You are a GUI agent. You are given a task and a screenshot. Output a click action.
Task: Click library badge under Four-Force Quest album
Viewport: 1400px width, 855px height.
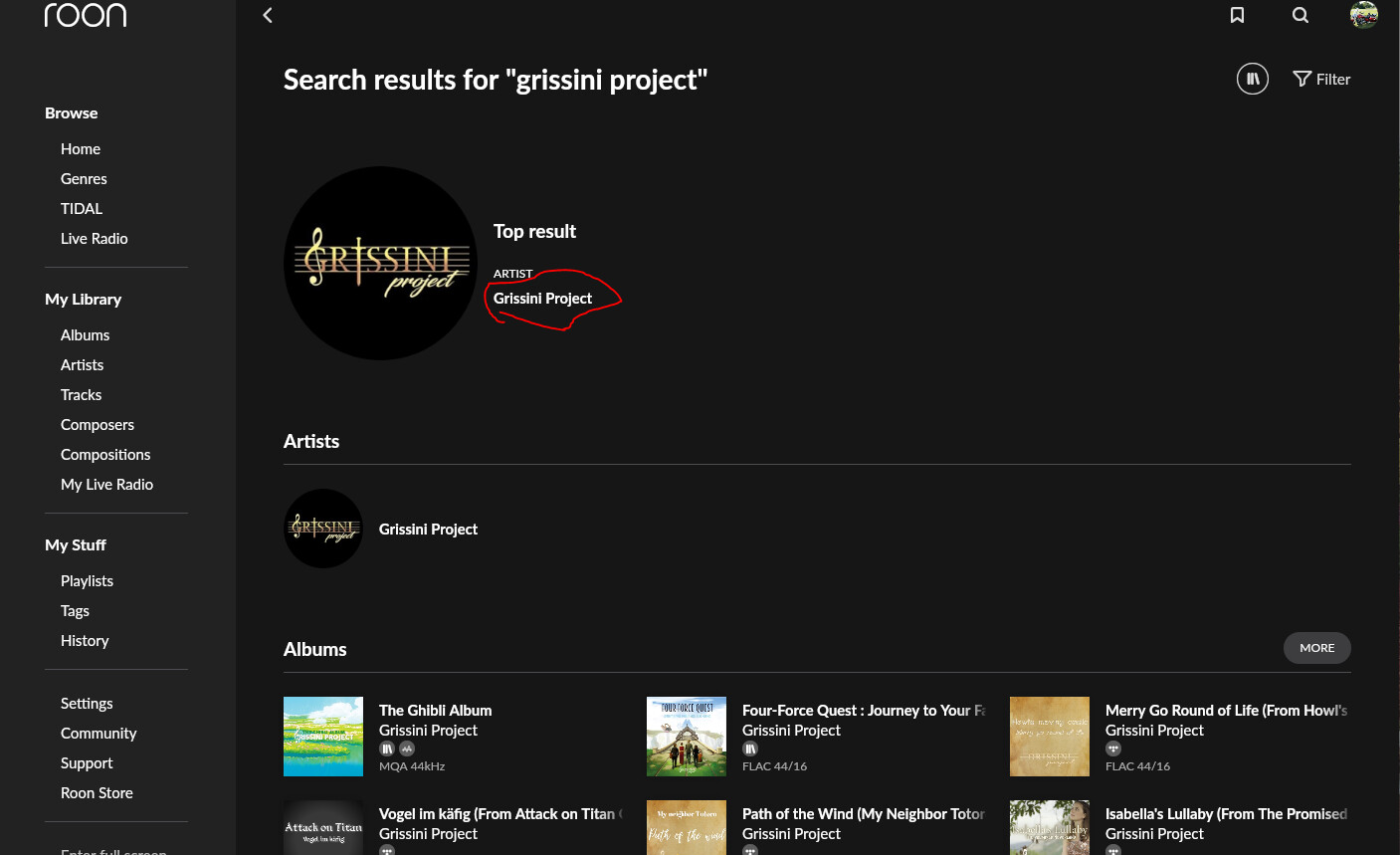point(750,748)
